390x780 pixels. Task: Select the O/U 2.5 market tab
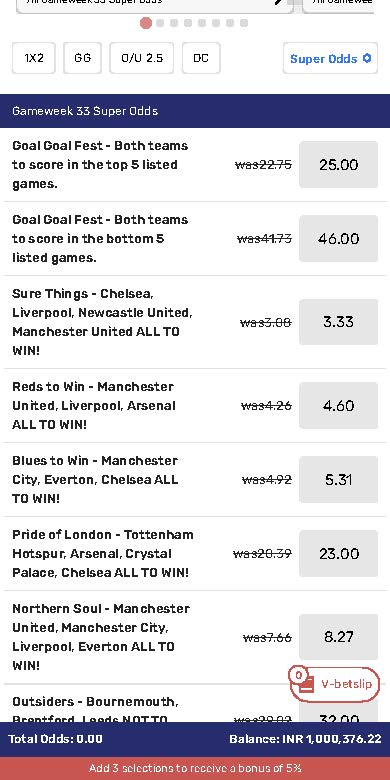tap(142, 58)
